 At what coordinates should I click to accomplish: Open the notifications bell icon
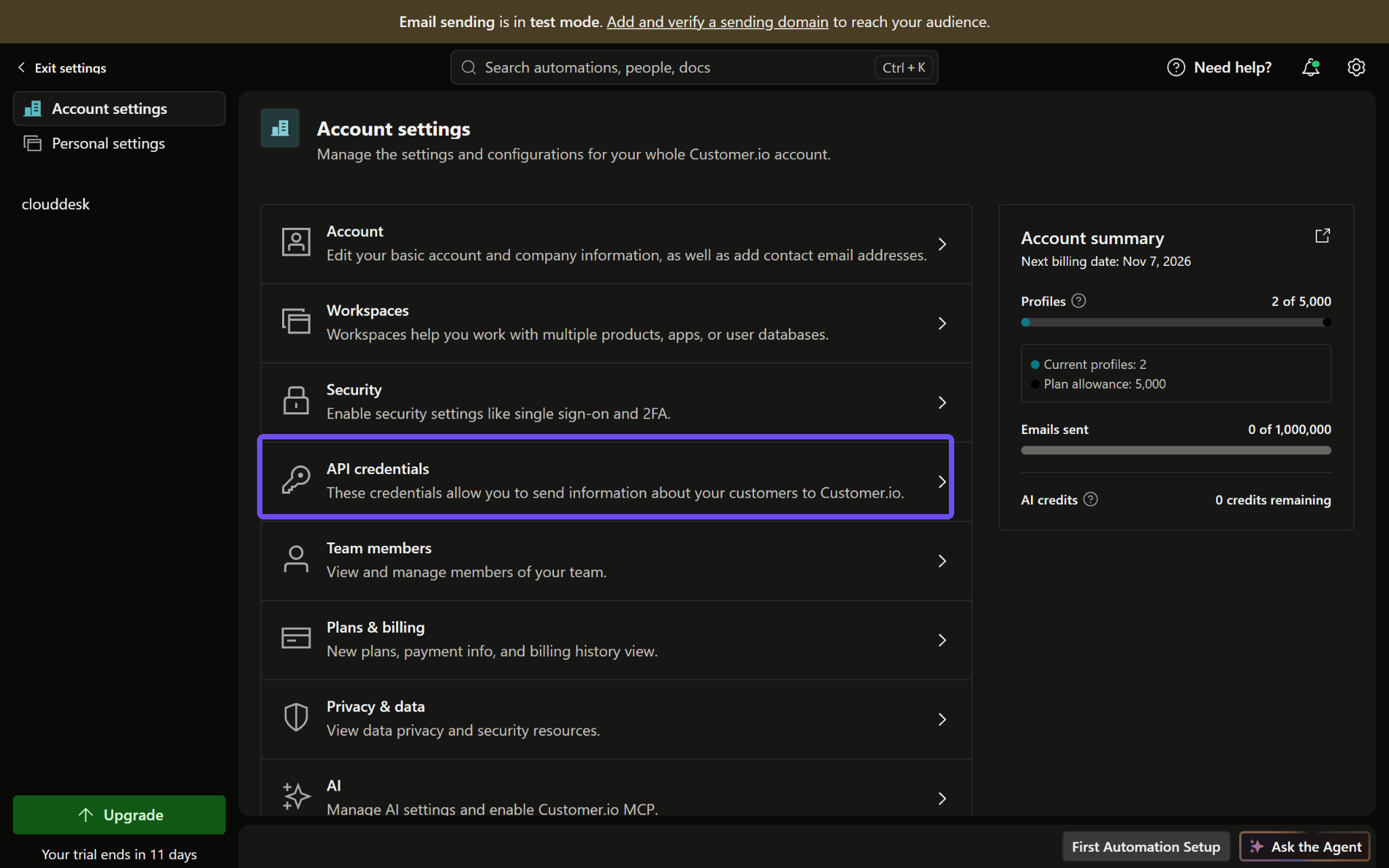pos(1310,67)
